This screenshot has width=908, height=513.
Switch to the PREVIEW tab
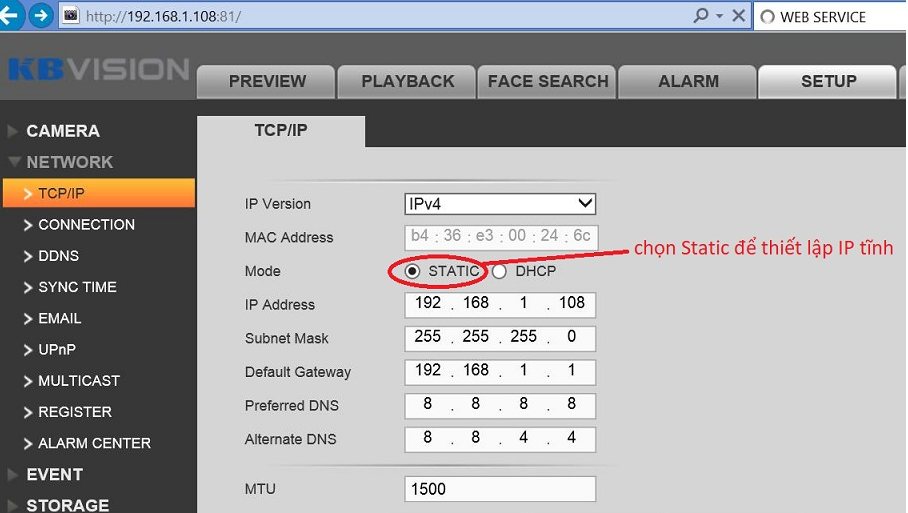click(267, 82)
